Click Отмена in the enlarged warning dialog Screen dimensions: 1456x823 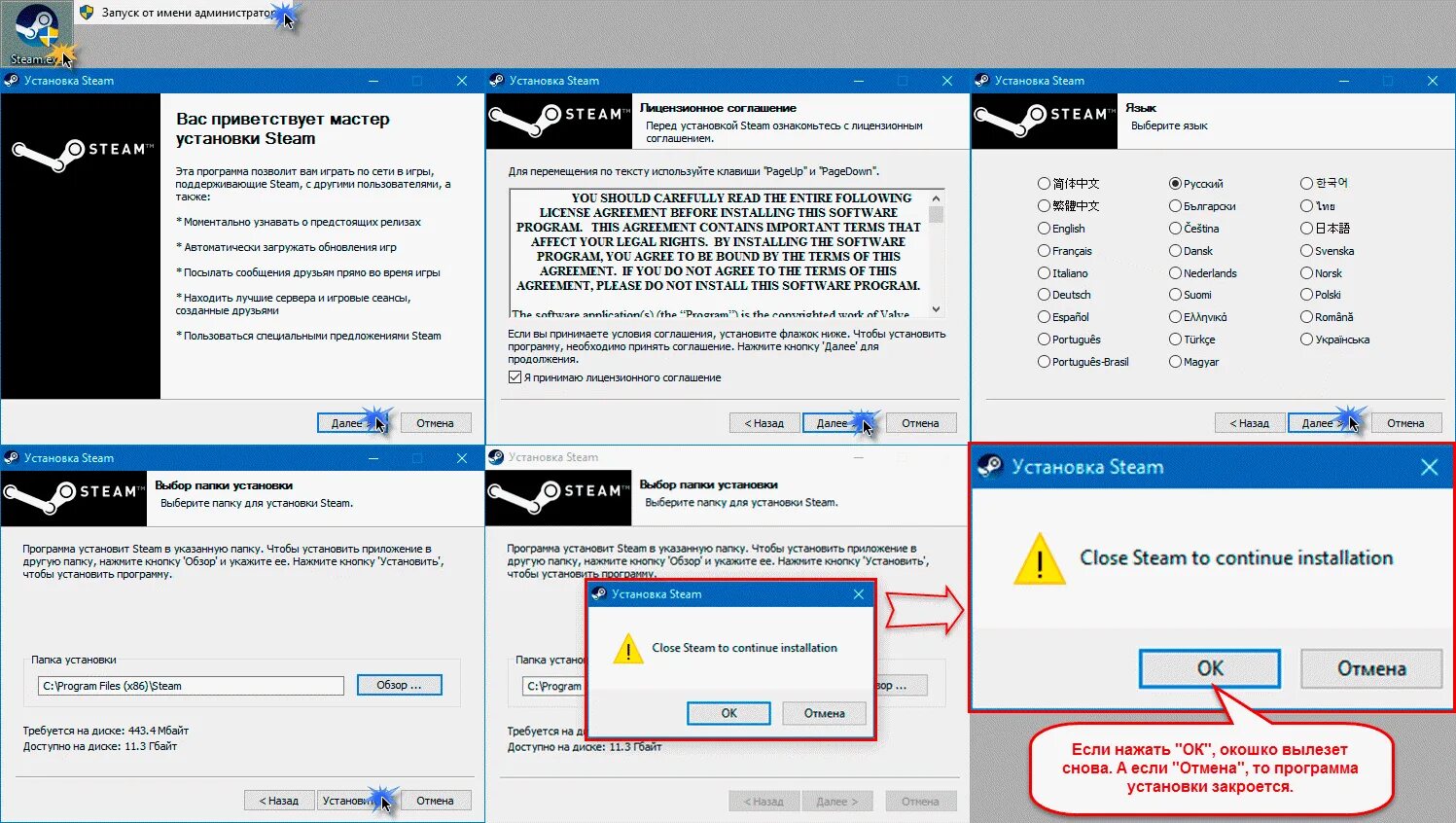[1371, 668]
